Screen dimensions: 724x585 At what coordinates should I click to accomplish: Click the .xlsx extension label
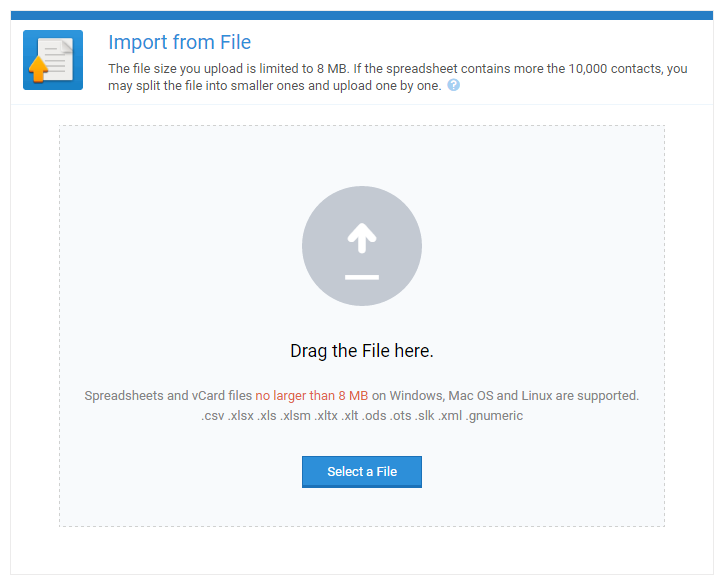[x=241, y=416]
